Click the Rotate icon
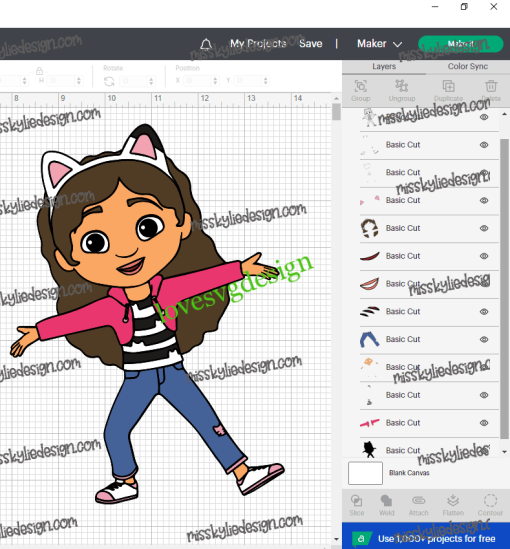This screenshot has height=549, width=510. (109, 82)
